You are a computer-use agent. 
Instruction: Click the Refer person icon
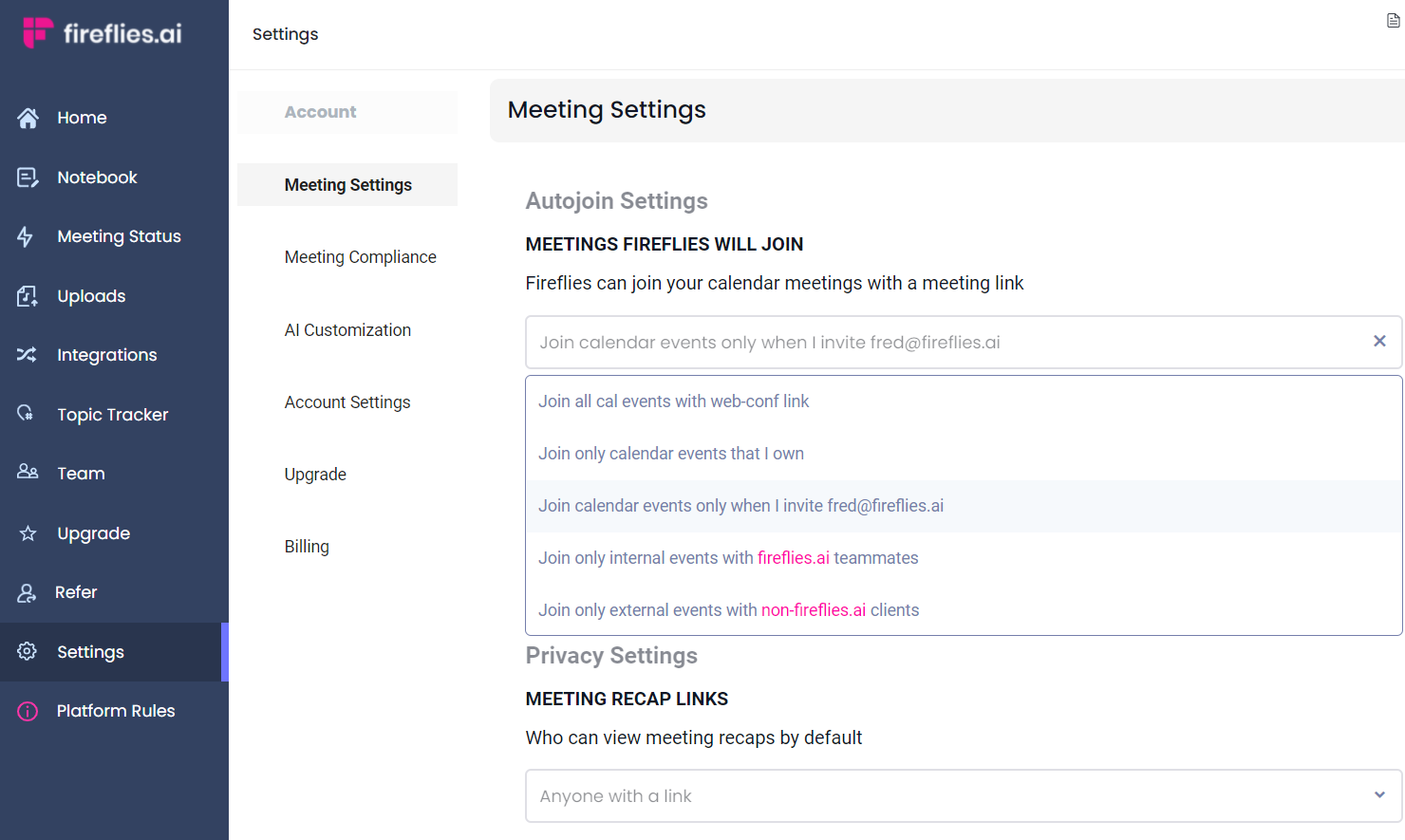click(x=27, y=593)
